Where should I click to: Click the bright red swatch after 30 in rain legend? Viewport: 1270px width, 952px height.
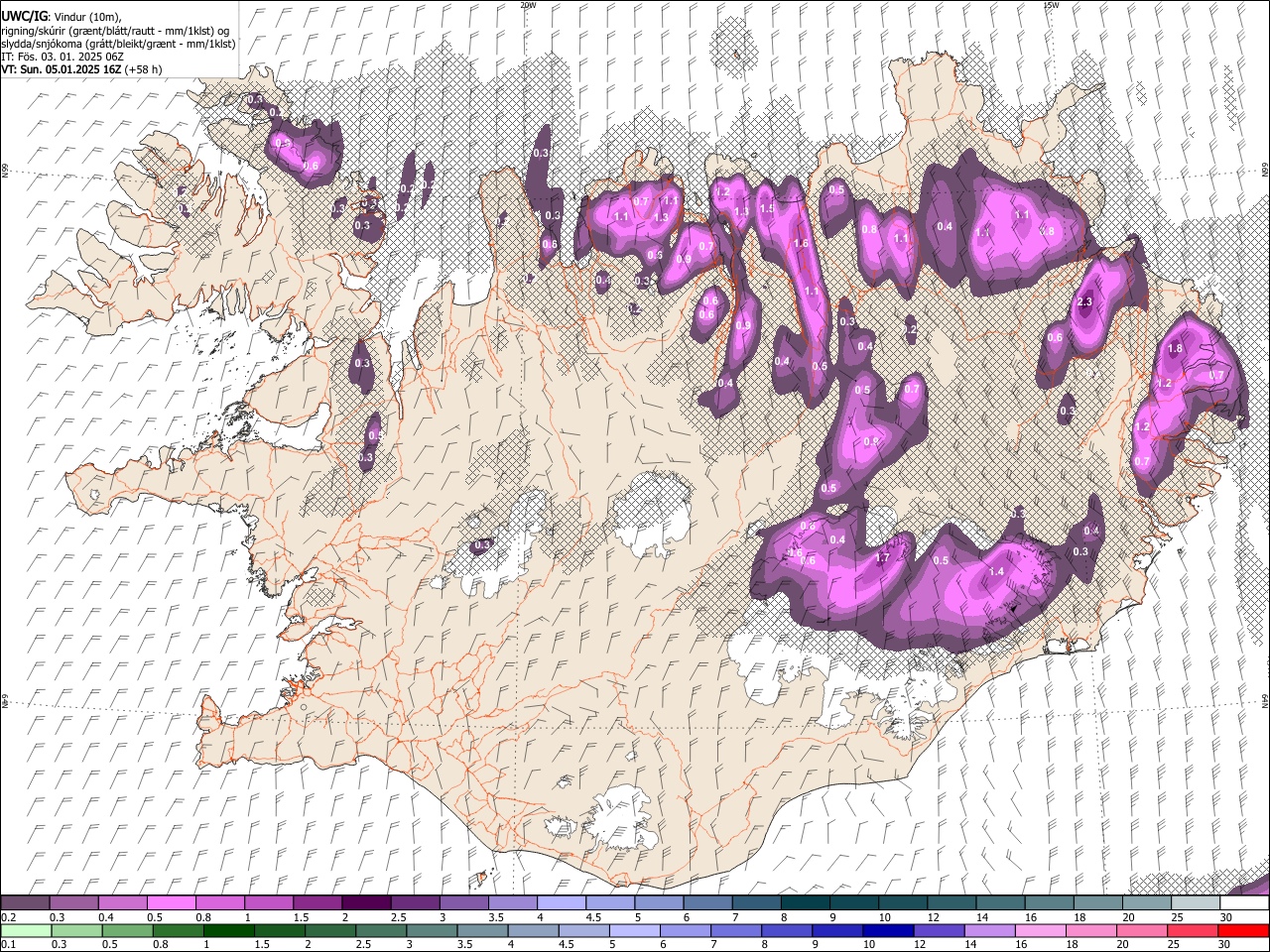1242,930
